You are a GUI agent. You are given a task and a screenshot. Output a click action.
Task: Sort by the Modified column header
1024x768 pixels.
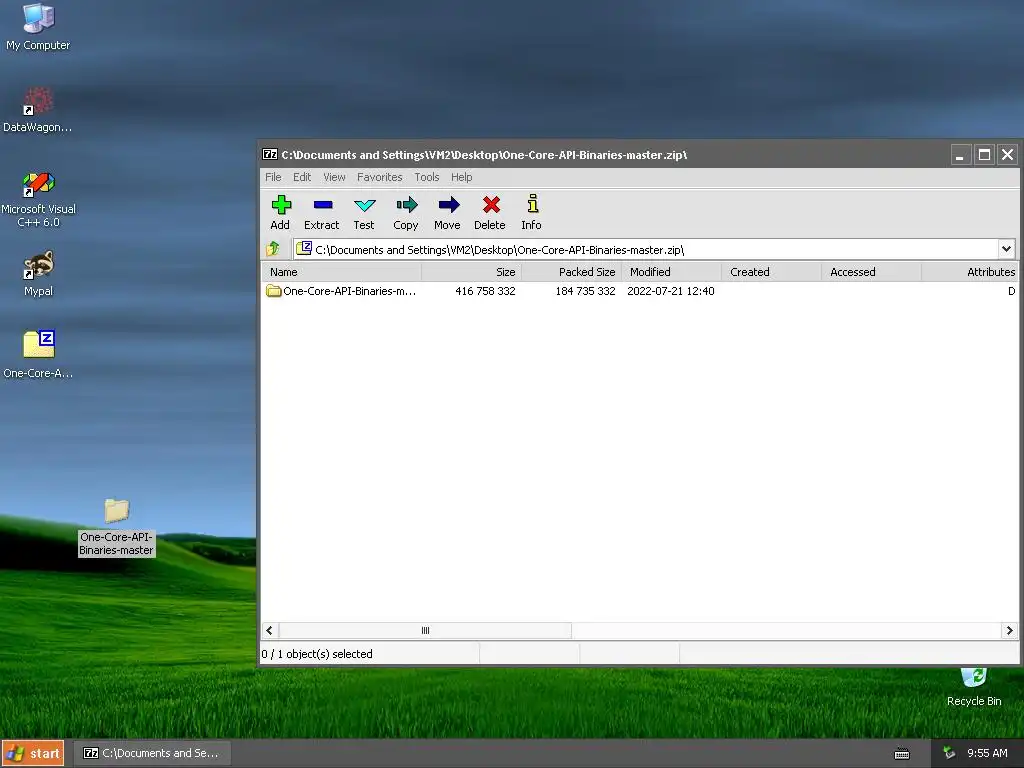pyautogui.click(x=671, y=272)
